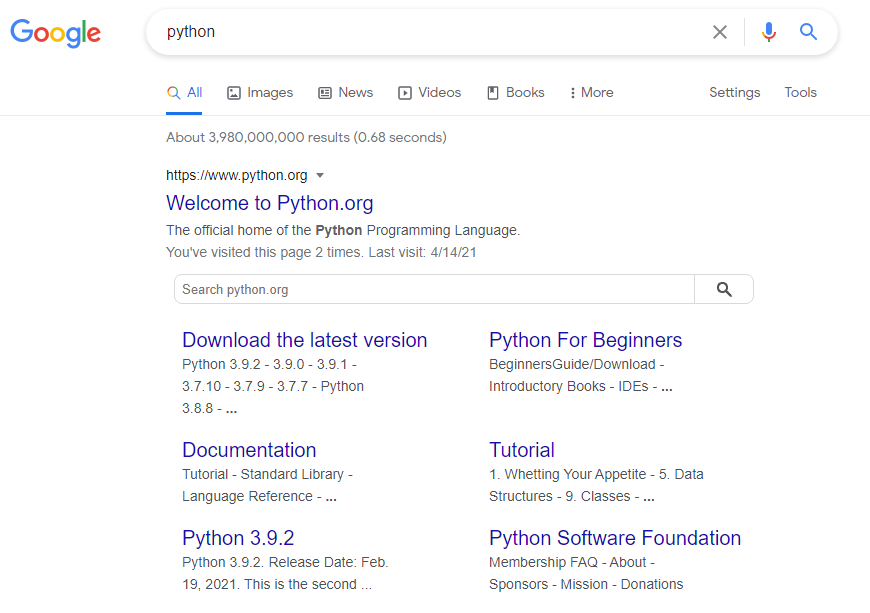Screen dimensions: 870x613
Task: Click the Google logo
Action: tap(55, 33)
